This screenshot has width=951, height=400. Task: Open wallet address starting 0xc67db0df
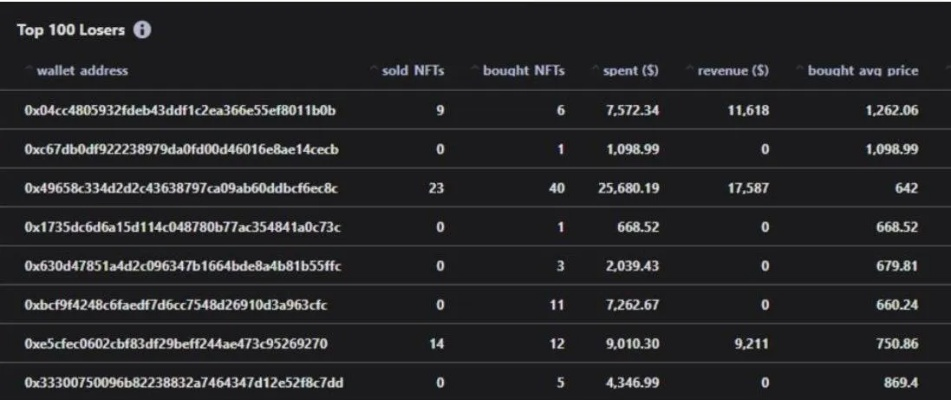[181, 149]
